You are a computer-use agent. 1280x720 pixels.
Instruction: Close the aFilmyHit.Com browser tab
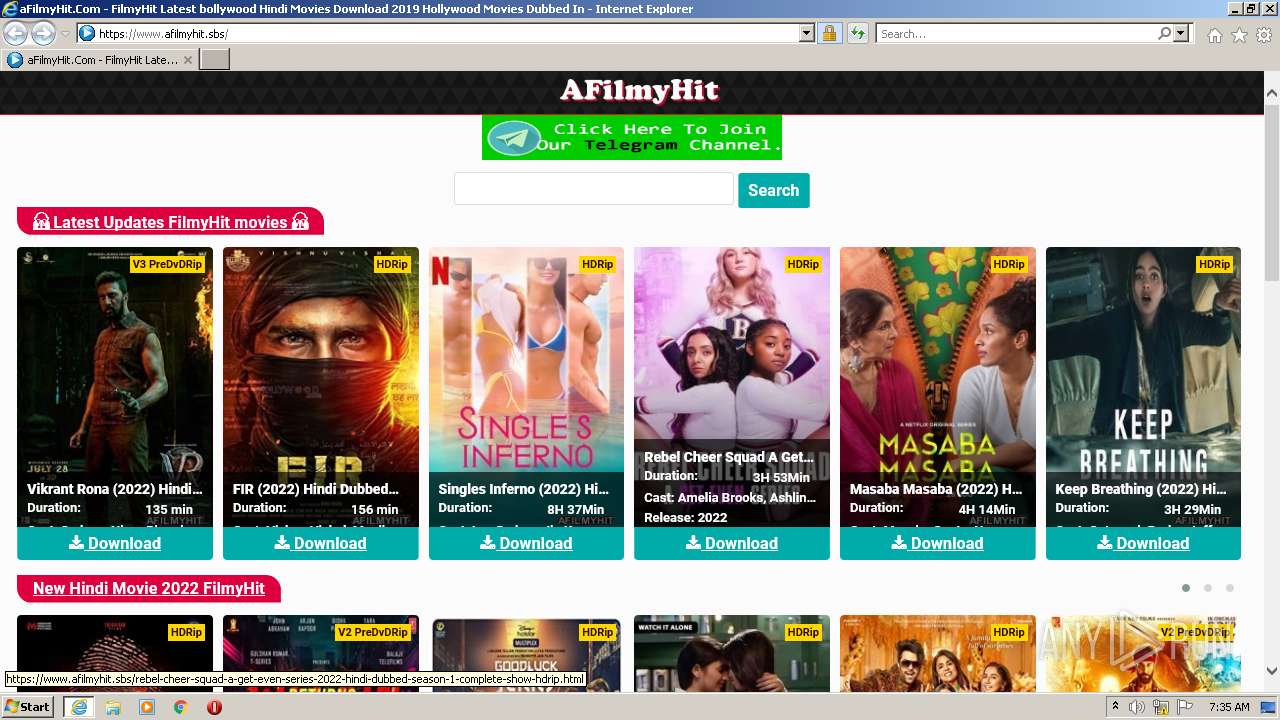point(188,60)
